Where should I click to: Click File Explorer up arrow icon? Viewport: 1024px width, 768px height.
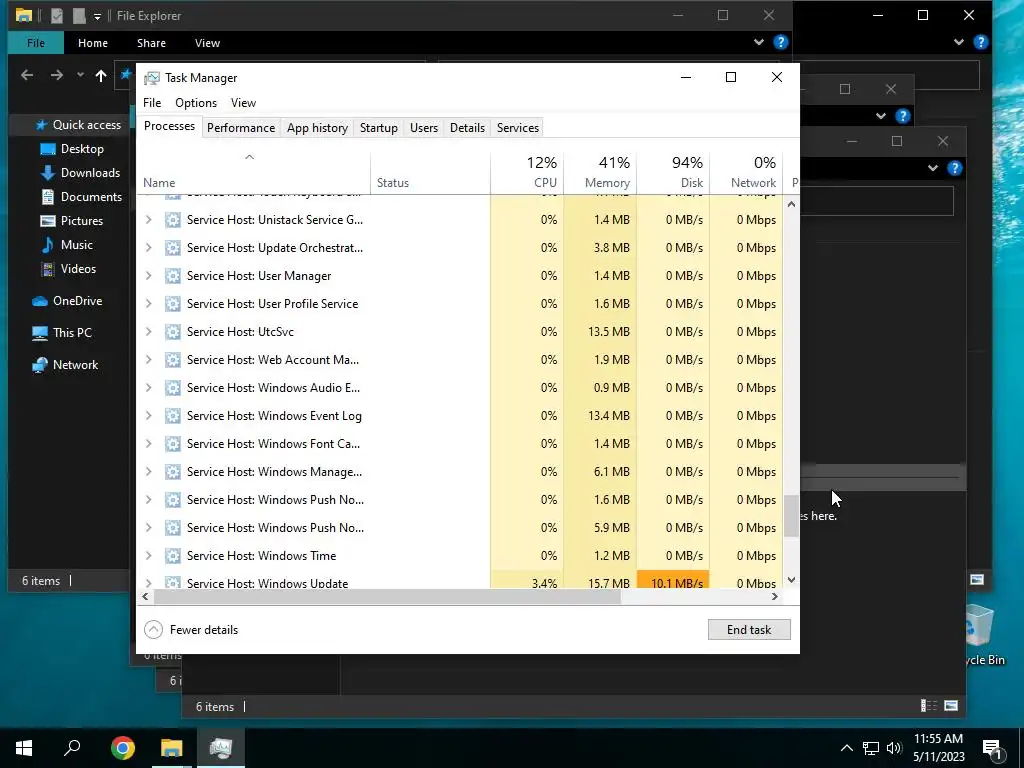tap(101, 75)
